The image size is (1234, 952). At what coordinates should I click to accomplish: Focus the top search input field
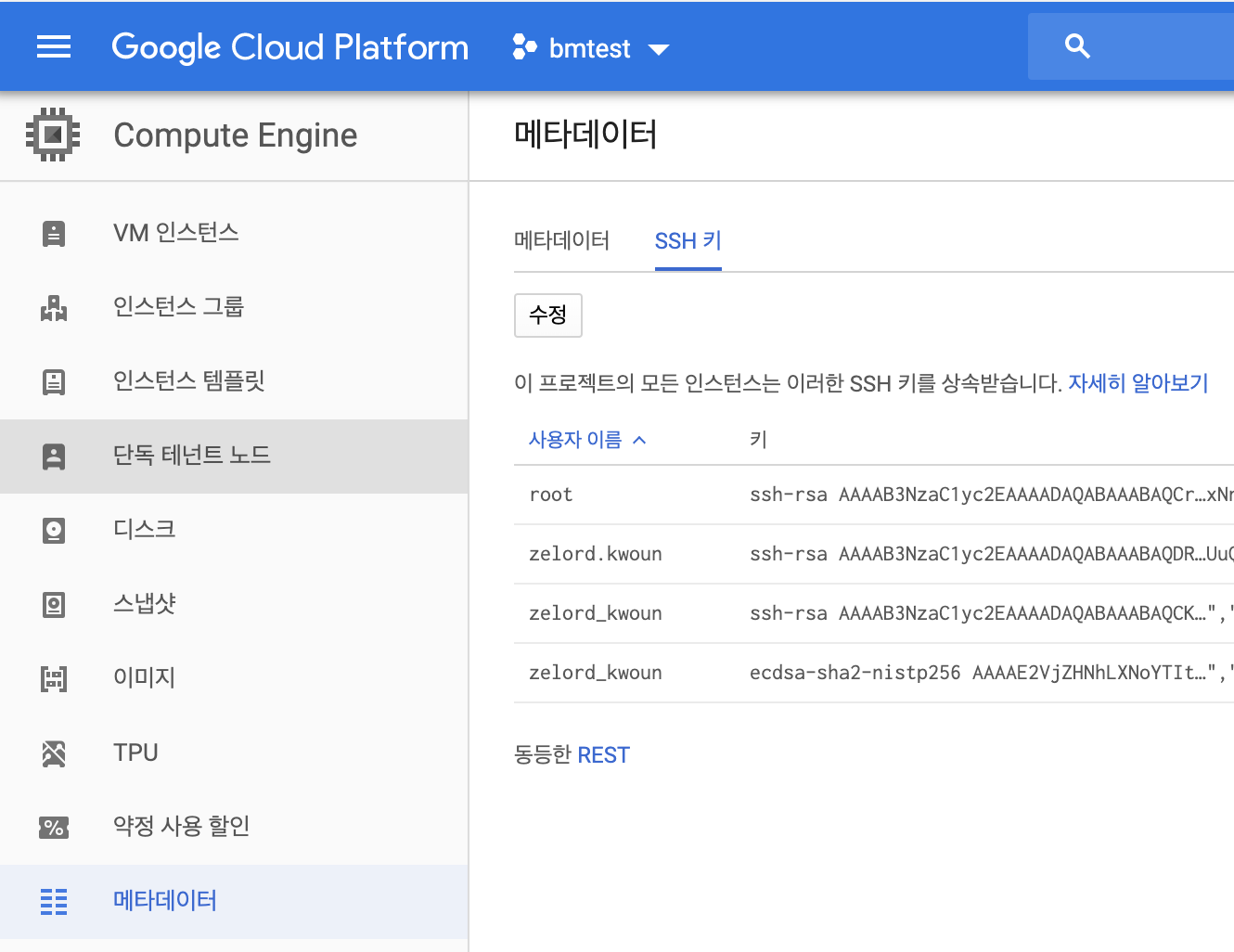click(x=1131, y=46)
